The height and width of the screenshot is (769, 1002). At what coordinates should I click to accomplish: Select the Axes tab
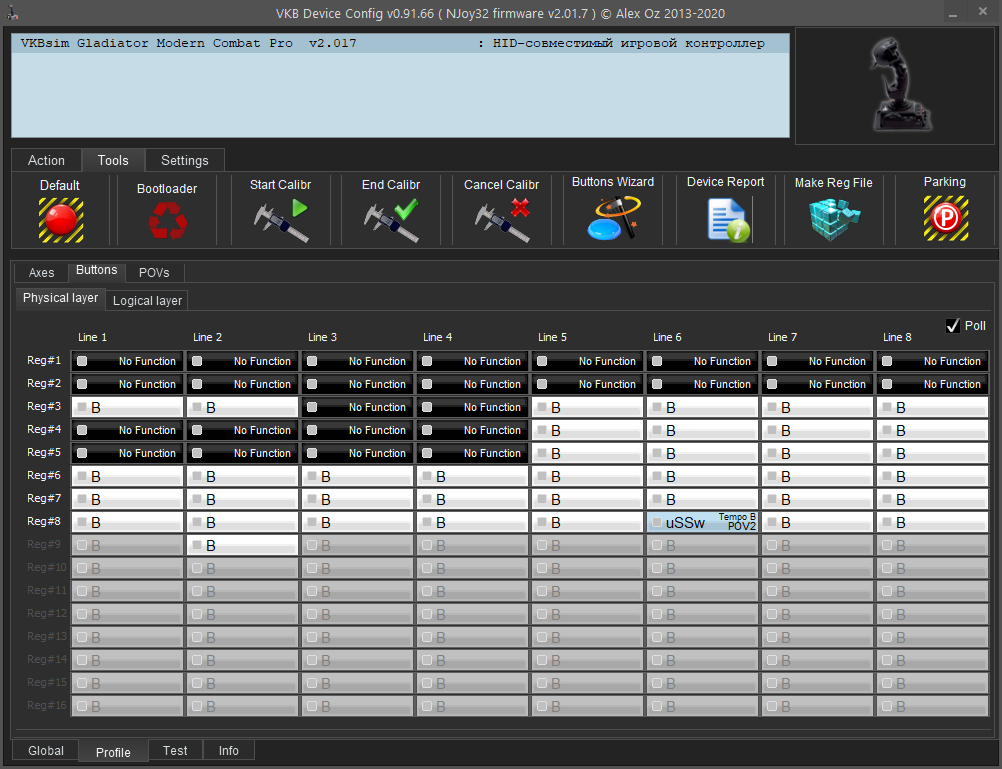click(42, 272)
